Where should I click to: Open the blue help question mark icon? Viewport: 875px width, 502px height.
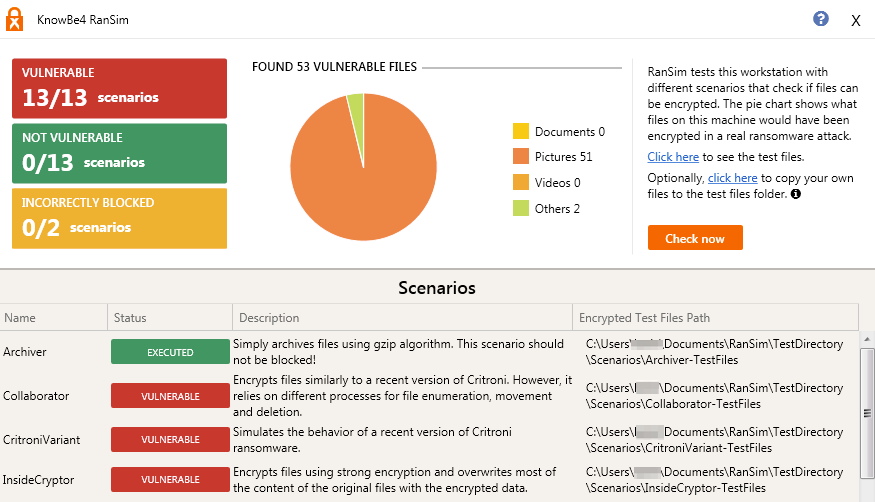820,19
